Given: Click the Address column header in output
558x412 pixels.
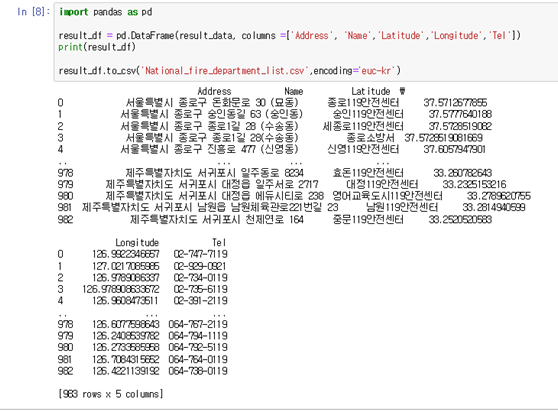Looking at the screenshot, I should click(x=214, y=91).
